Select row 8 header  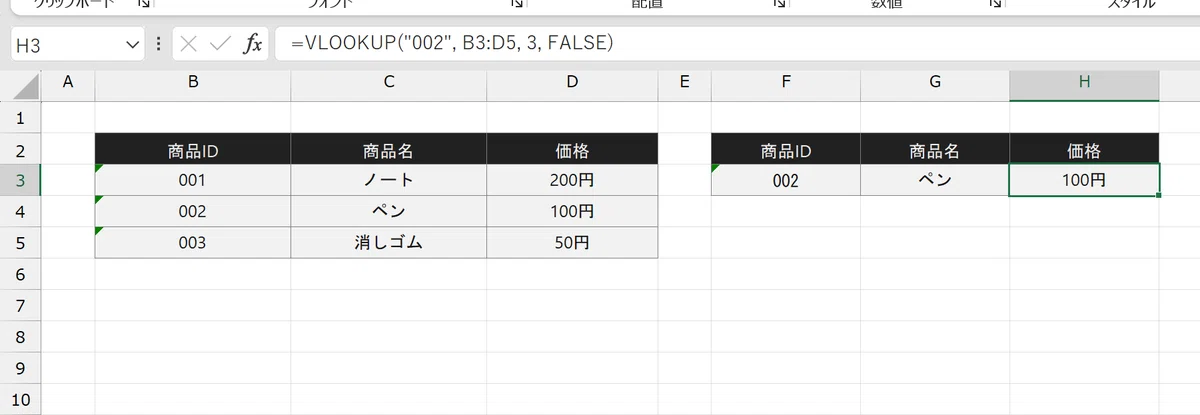(x=20, y=337)
